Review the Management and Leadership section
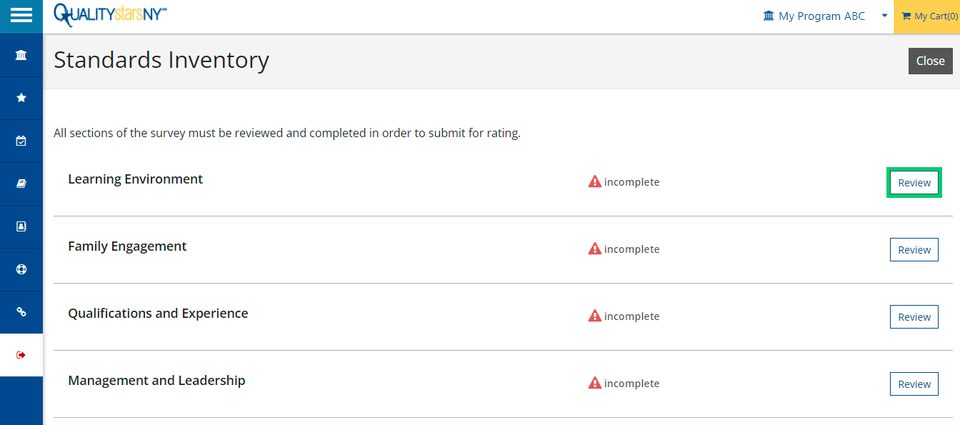960x425 pixels. click(x=914, y=384)
